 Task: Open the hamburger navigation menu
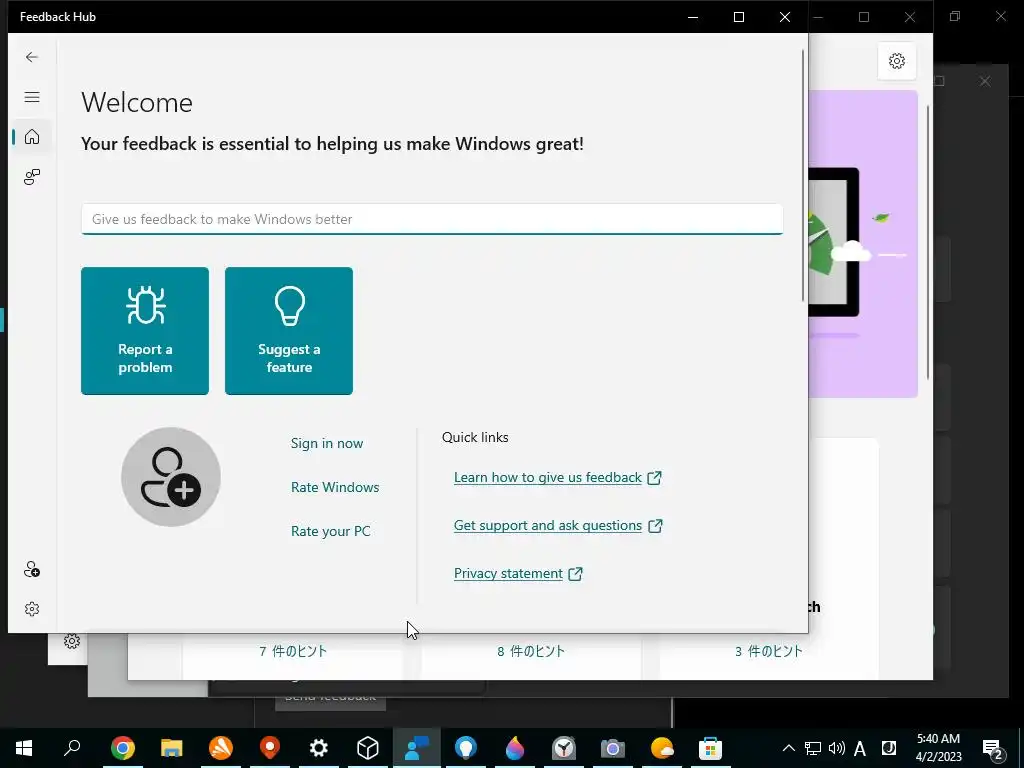pos(31,97)
